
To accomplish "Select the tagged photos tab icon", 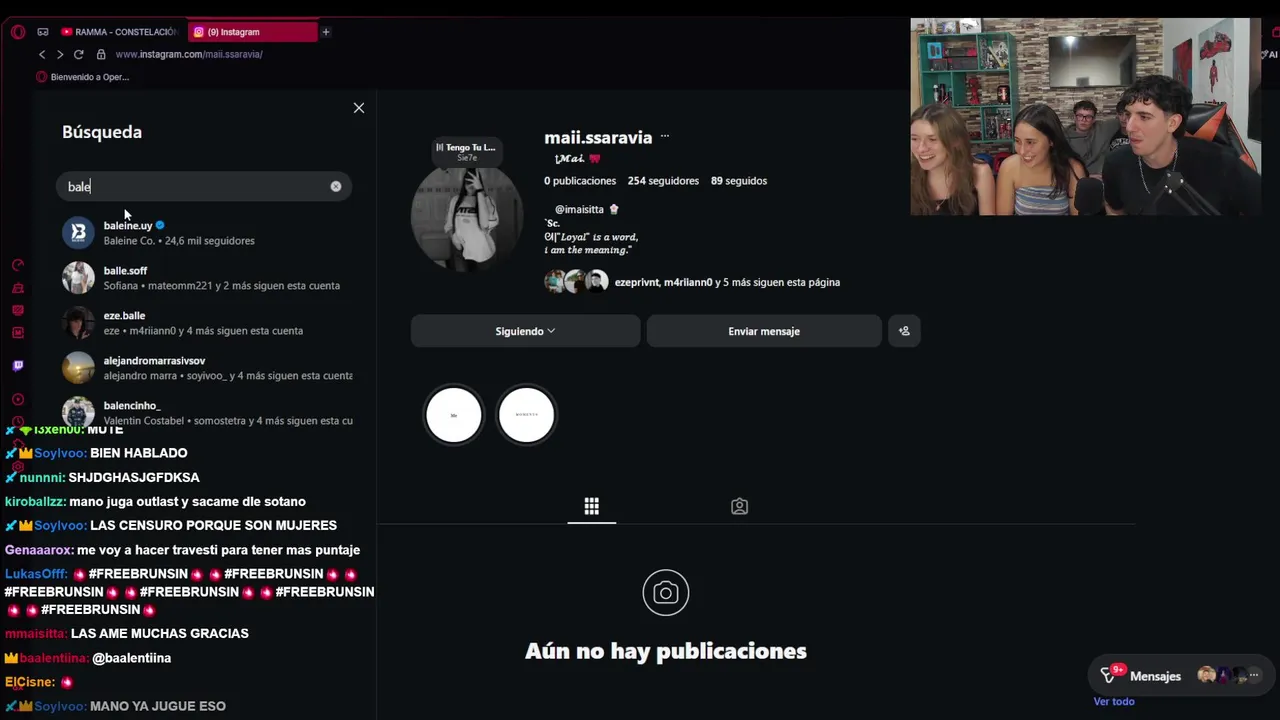I will click(x=739, y=506).
